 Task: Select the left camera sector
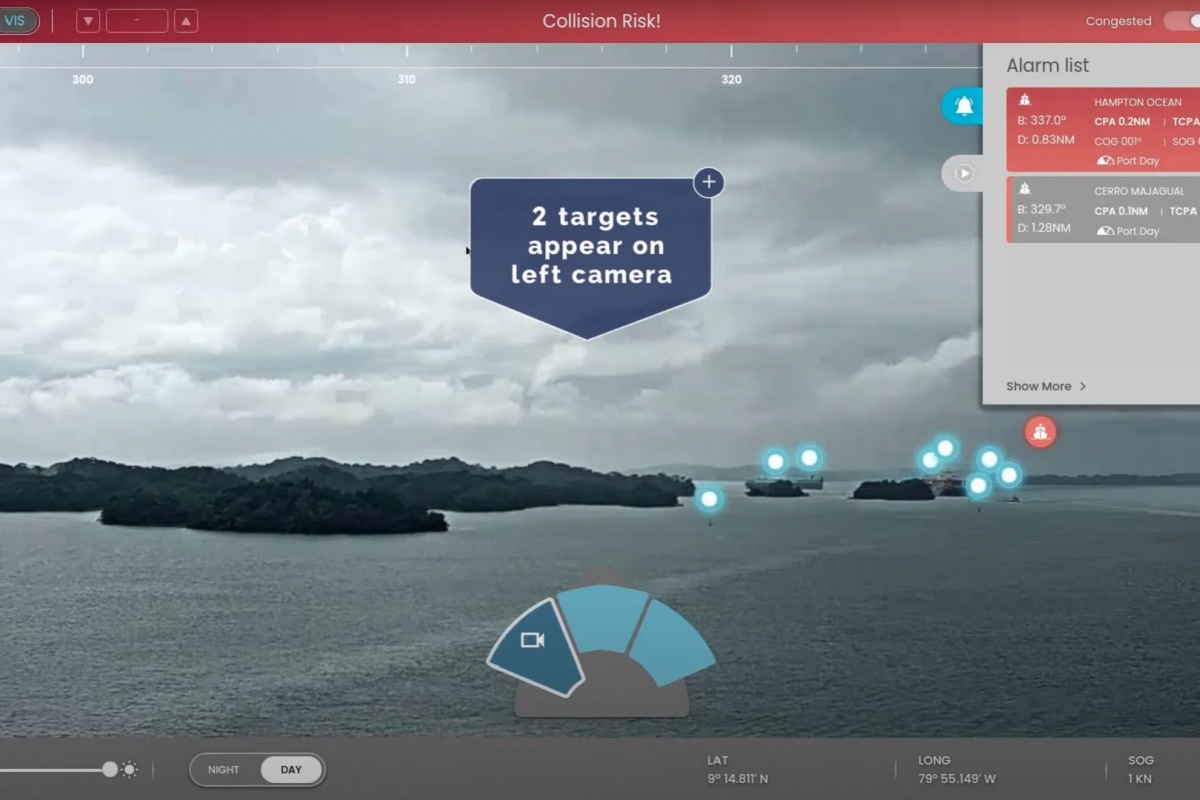point(534,645)
